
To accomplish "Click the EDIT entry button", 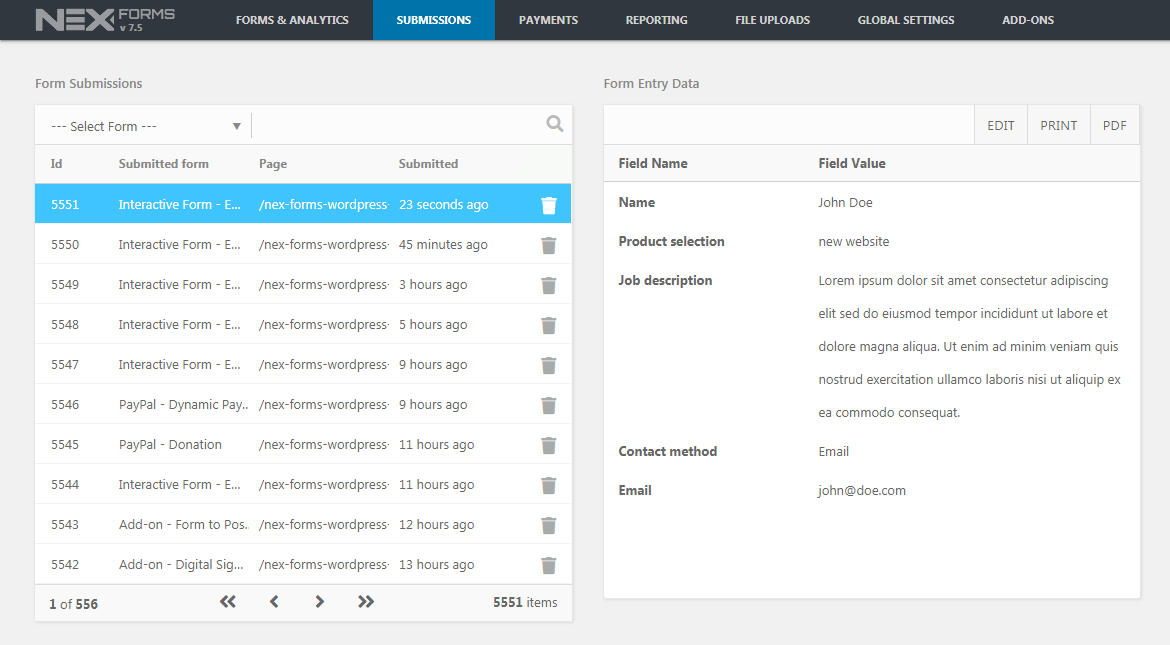I will [1001, 125].
